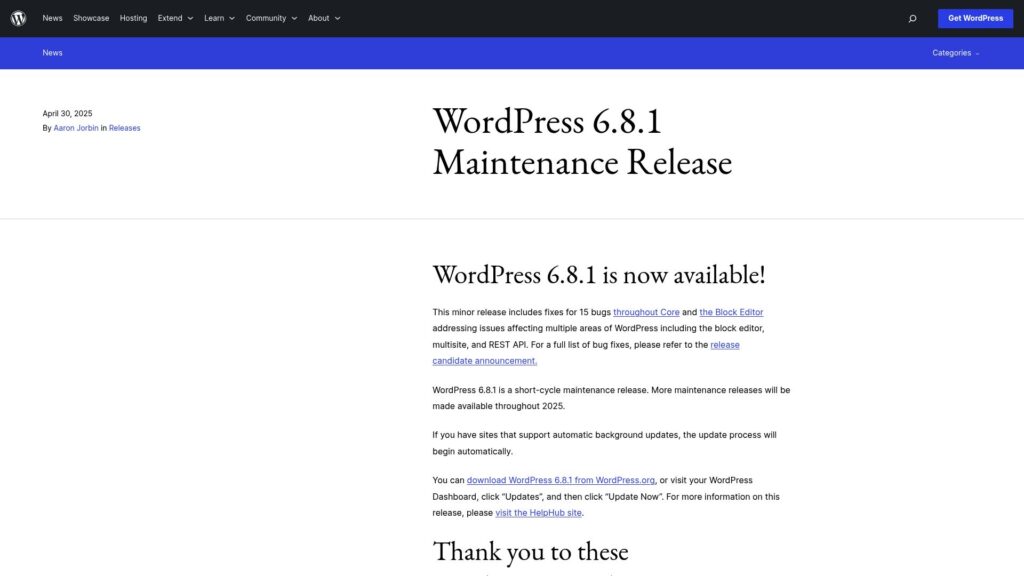Visit author Aaron Jorbin's link
The height and width of the screenshot is (576, 1024).
(x=76, y=128)
